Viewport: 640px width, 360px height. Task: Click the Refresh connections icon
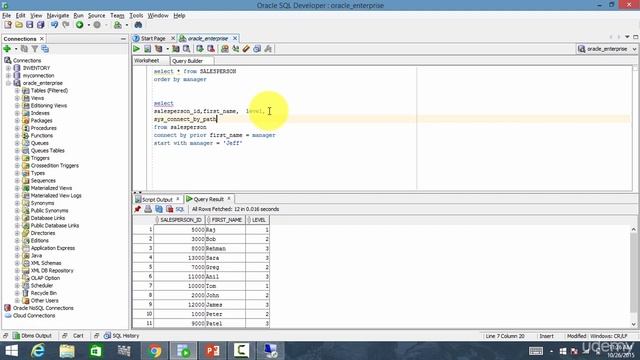point(24,49)
